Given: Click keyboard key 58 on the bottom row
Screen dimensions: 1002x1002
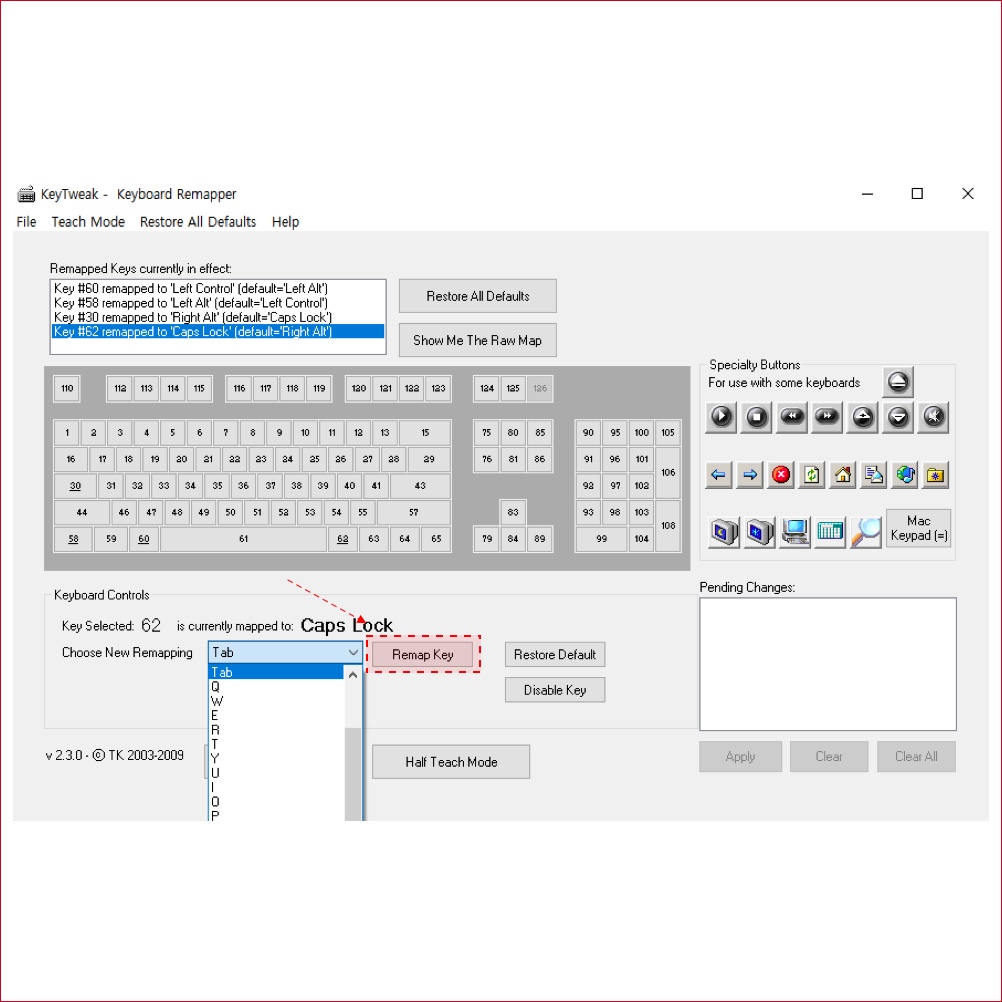Looking at the screenshot, I should point(73,539).
